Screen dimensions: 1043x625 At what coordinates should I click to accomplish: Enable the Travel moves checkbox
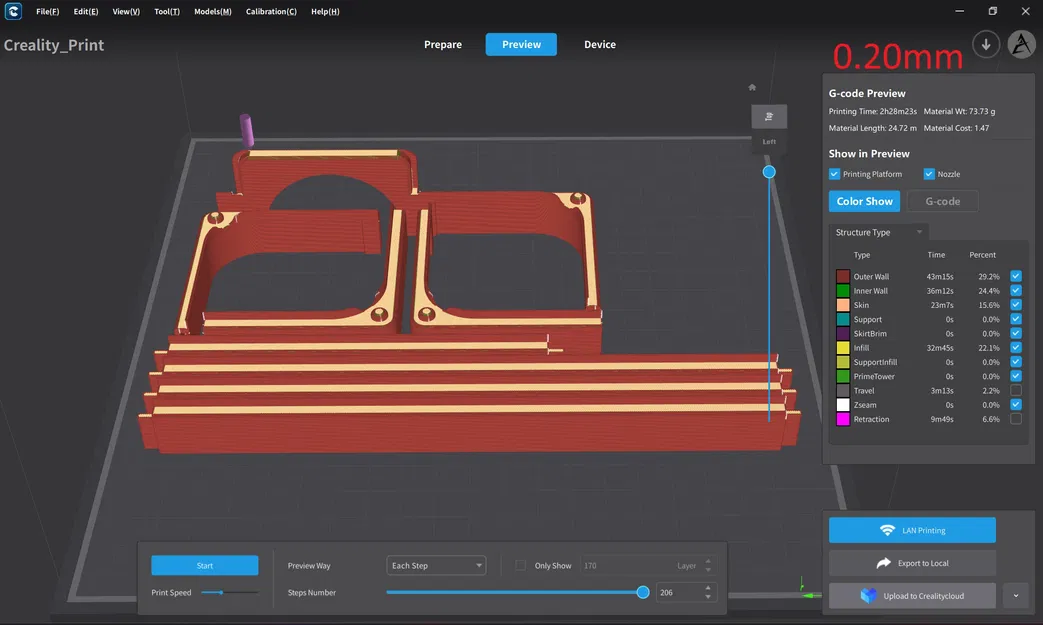tap(1016, 391)
